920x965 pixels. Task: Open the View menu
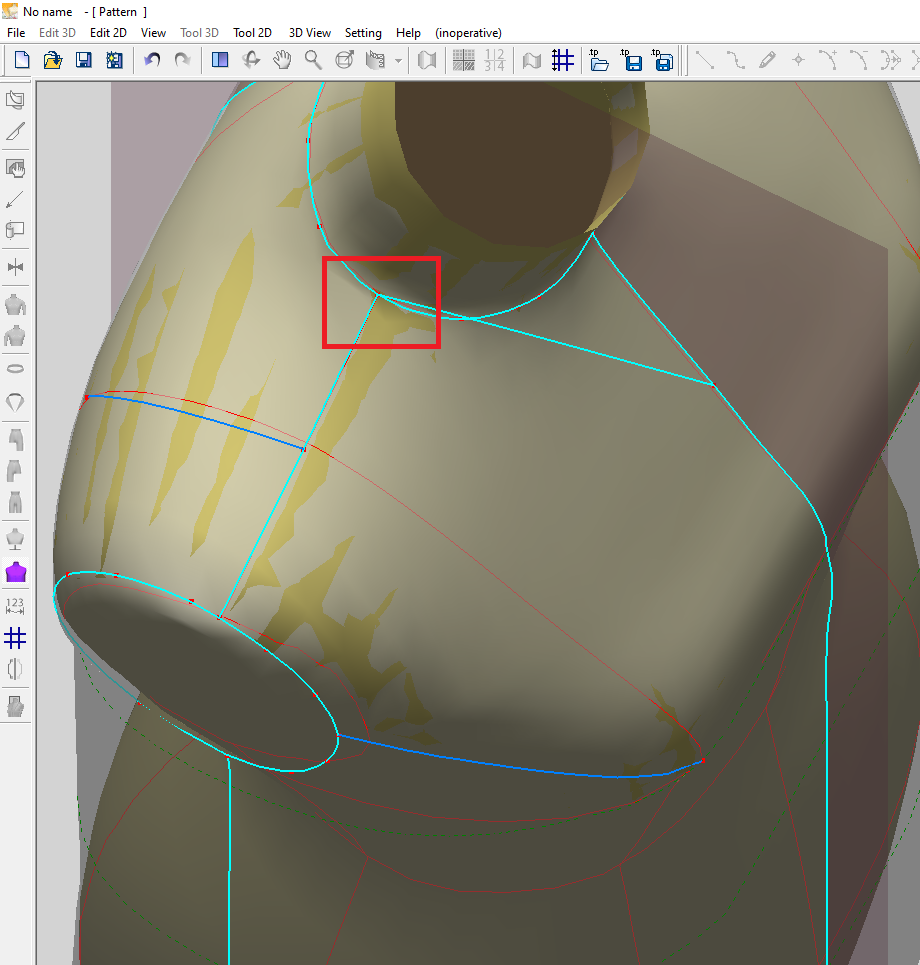click(153, 33)
